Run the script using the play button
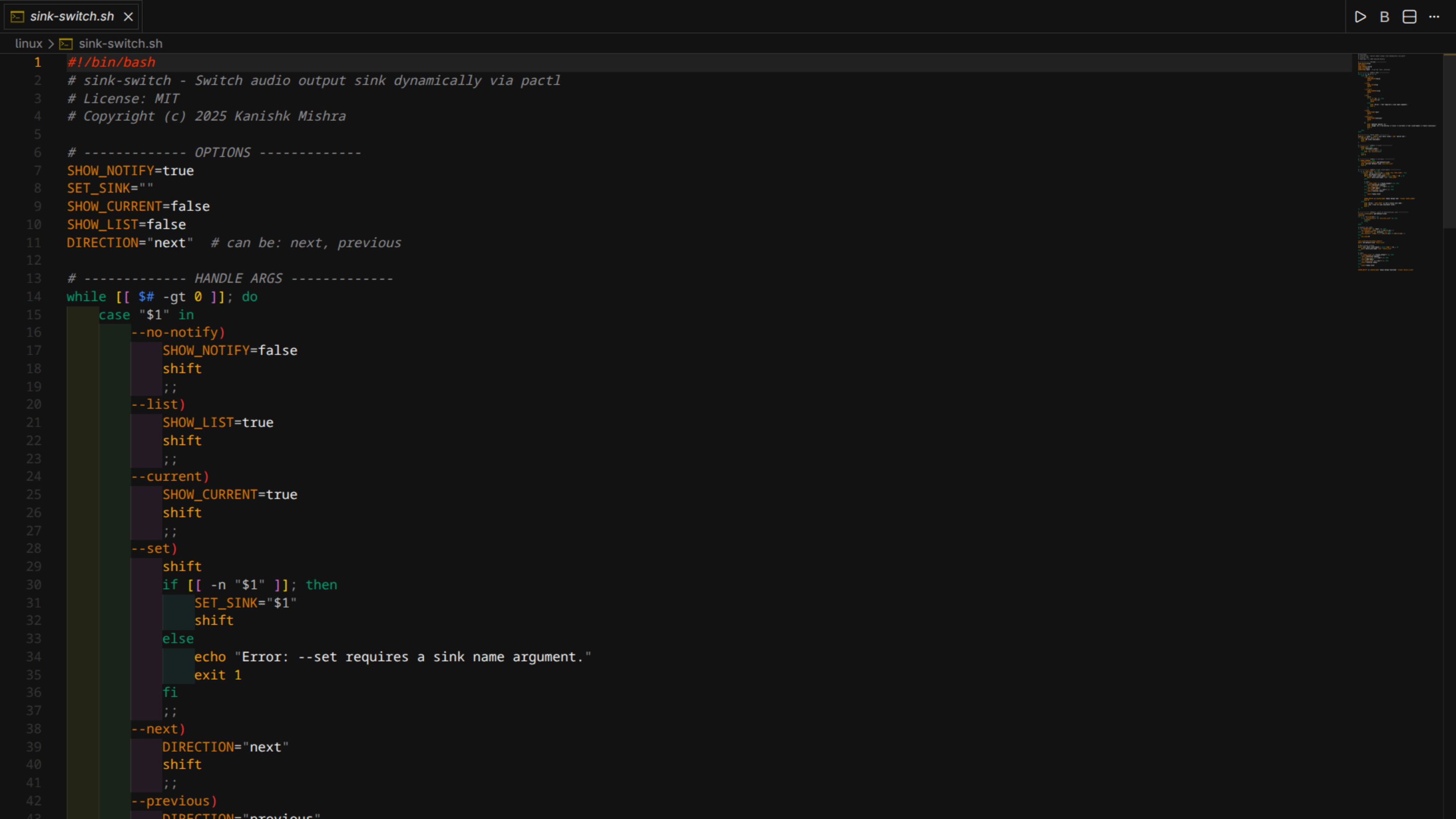1456x819 pixels. click(x=1360, y=17)
